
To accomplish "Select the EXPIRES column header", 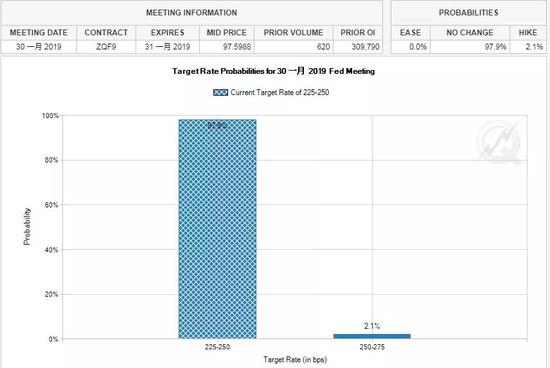I will [x=167, y=33].
